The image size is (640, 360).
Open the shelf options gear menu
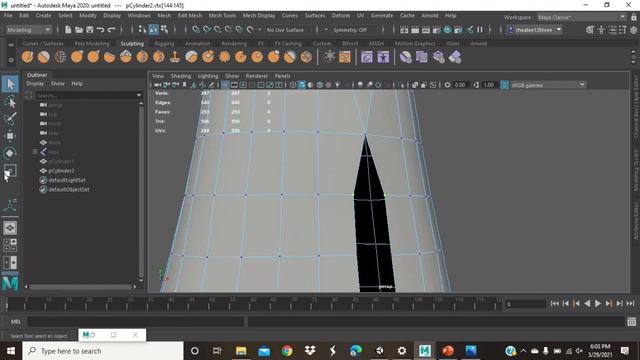point(11,60)
